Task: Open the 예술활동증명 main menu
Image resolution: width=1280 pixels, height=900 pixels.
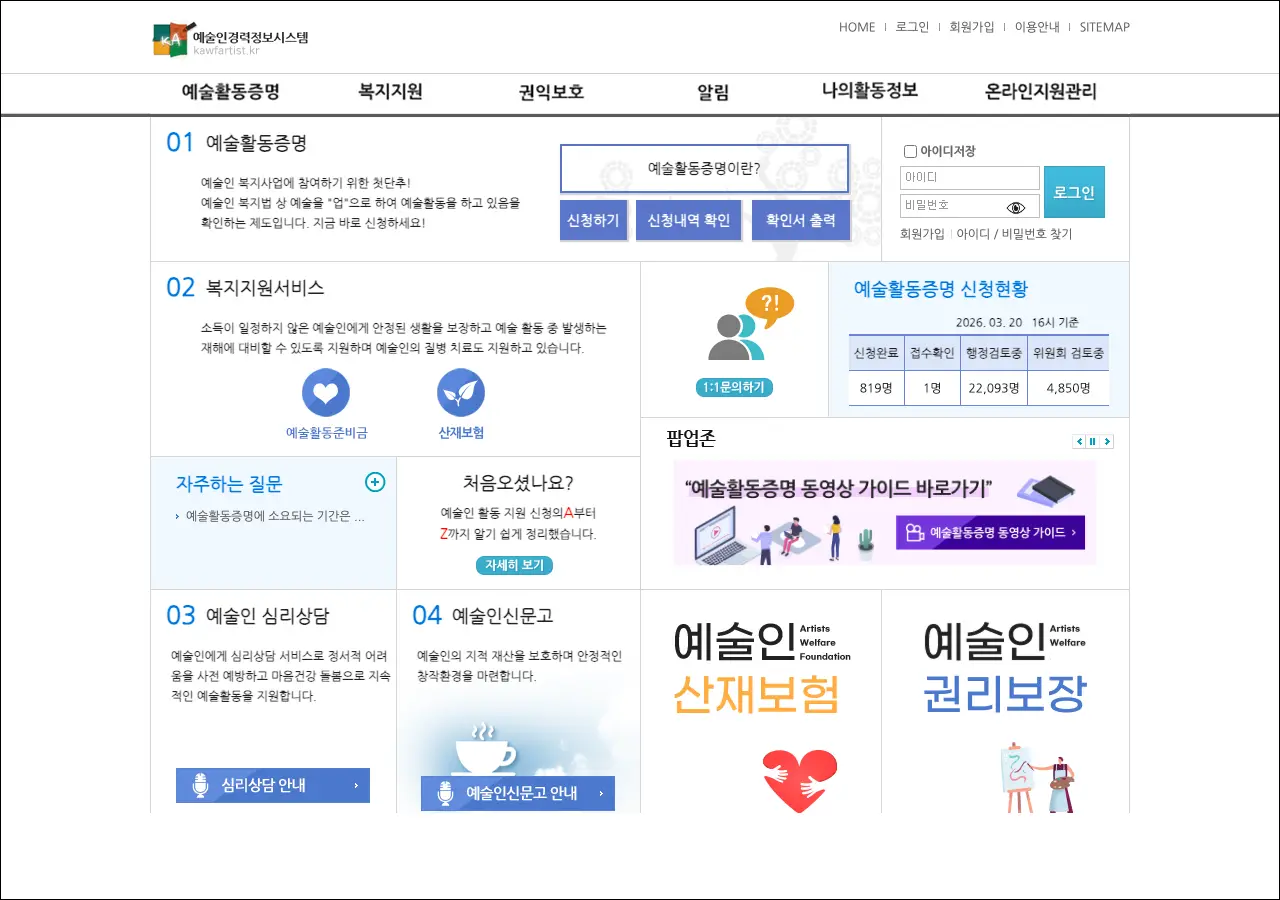Action: click(x=230, y=92)
